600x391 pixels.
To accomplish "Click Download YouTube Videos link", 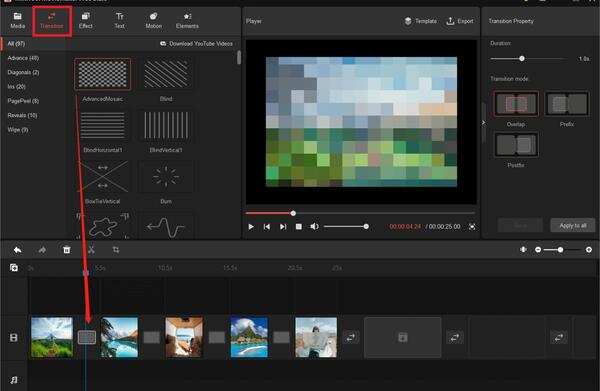I will 196,44.
